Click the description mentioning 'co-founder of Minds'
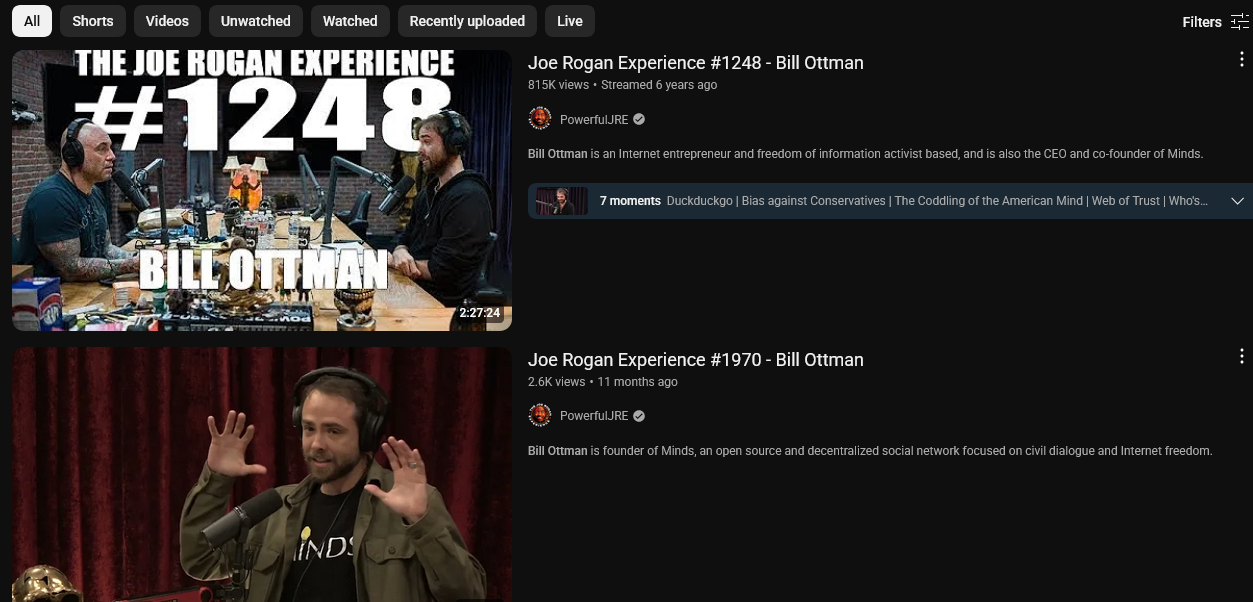The height and width of the screenshot is (602, 1253). 865,154
